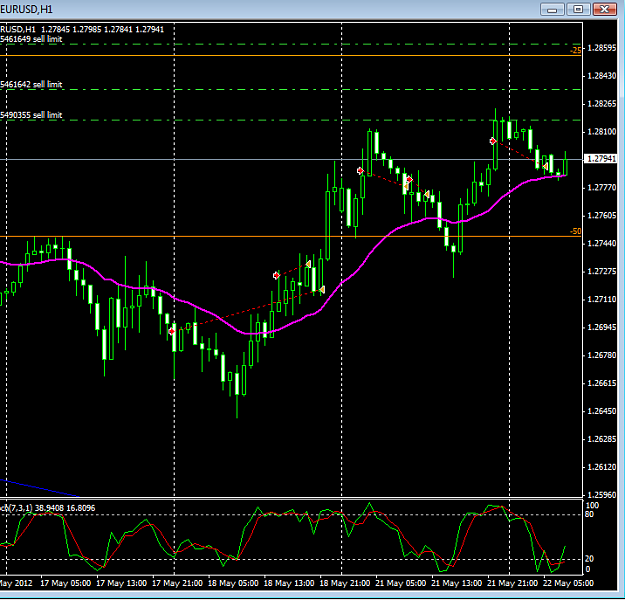Click the 1.28265 price scale value
The image size is (625, 600).
[602, 104]
